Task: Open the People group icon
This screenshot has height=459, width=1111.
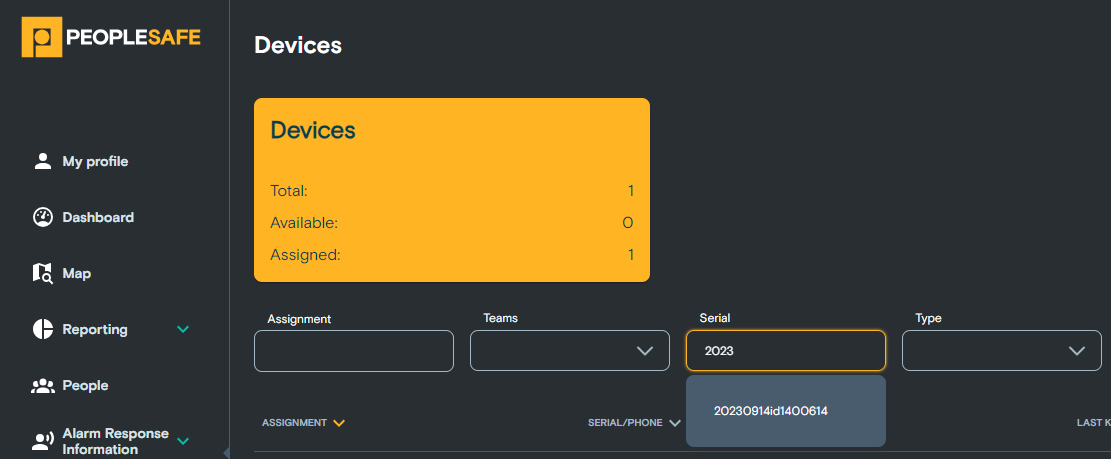Action: pyautogui.click(x=43, y=385)
